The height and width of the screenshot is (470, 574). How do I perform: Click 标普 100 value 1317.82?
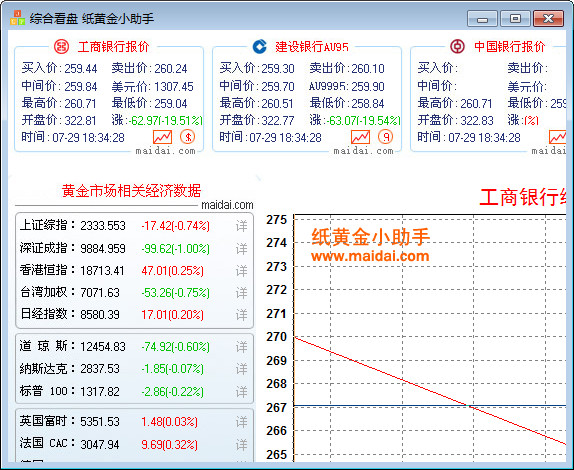click(x=100, y=392)
